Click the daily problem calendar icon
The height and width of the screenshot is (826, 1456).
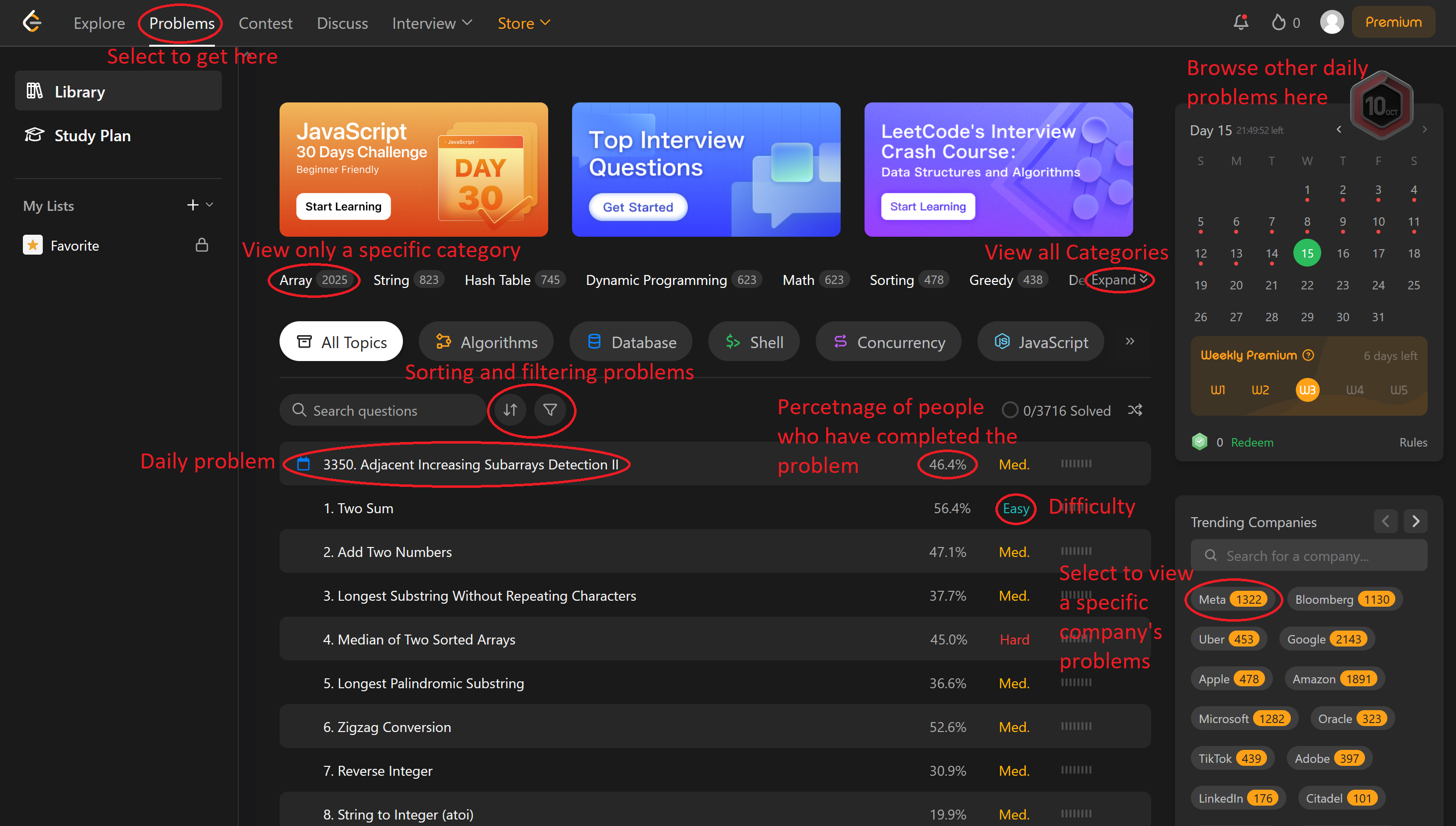303,463
